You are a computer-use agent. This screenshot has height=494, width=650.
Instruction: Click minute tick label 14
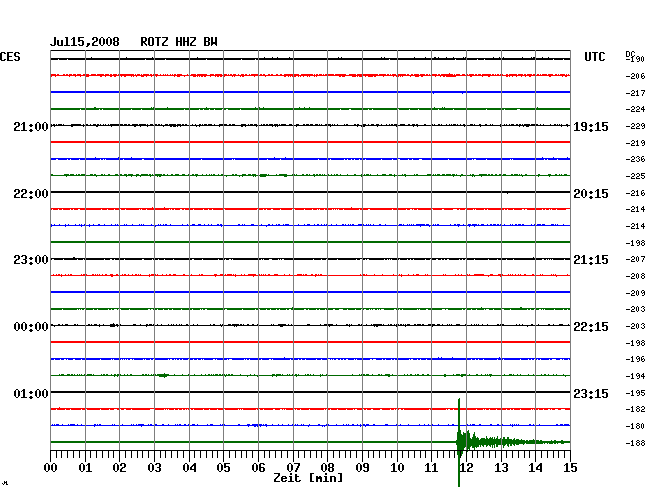[x=536, y=468]
